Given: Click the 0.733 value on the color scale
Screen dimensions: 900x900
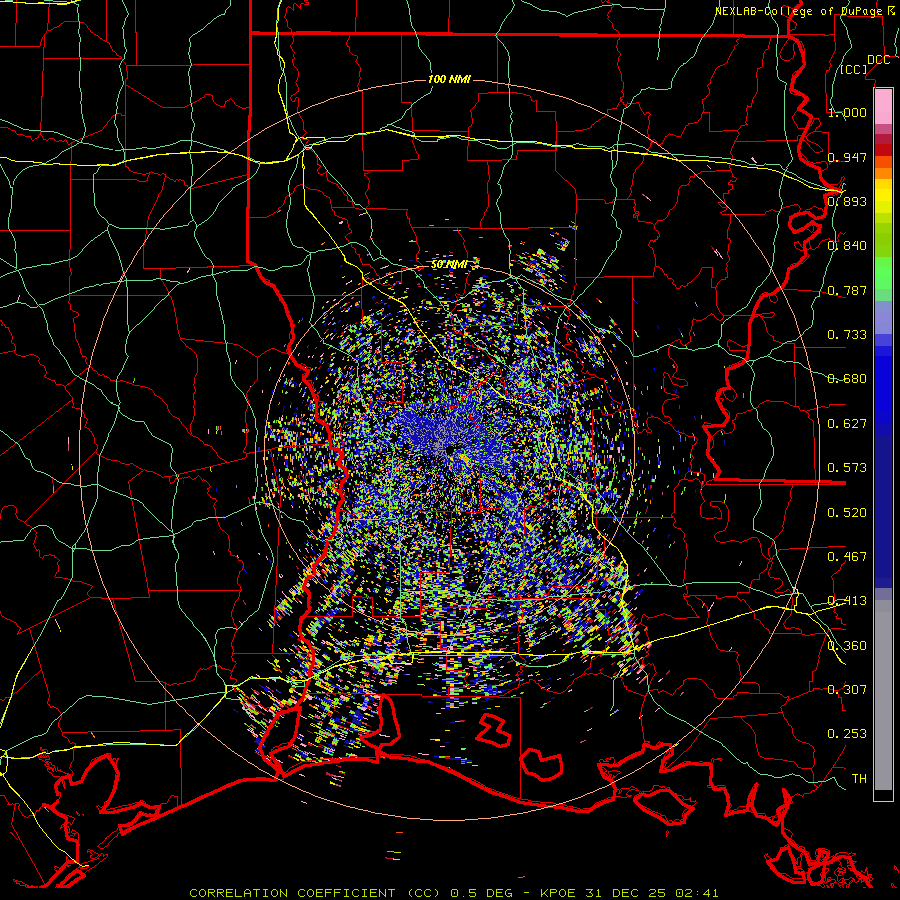Looking at the screenshot, I should (x=847, y=334).
